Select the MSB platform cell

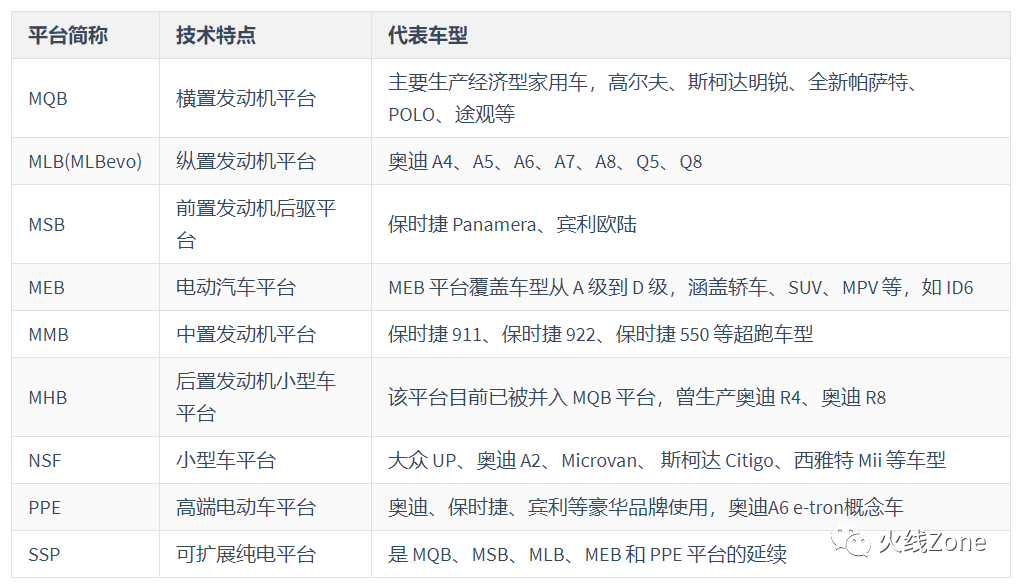click(x=85, y=224)
